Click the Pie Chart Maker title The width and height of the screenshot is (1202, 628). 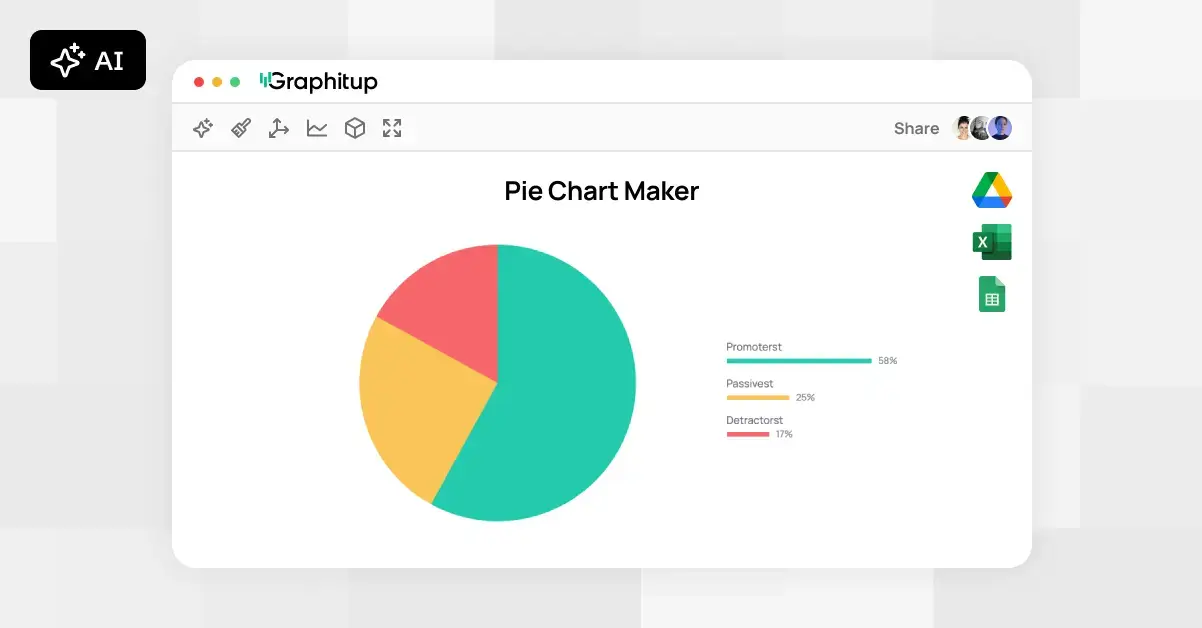[601, 191]
